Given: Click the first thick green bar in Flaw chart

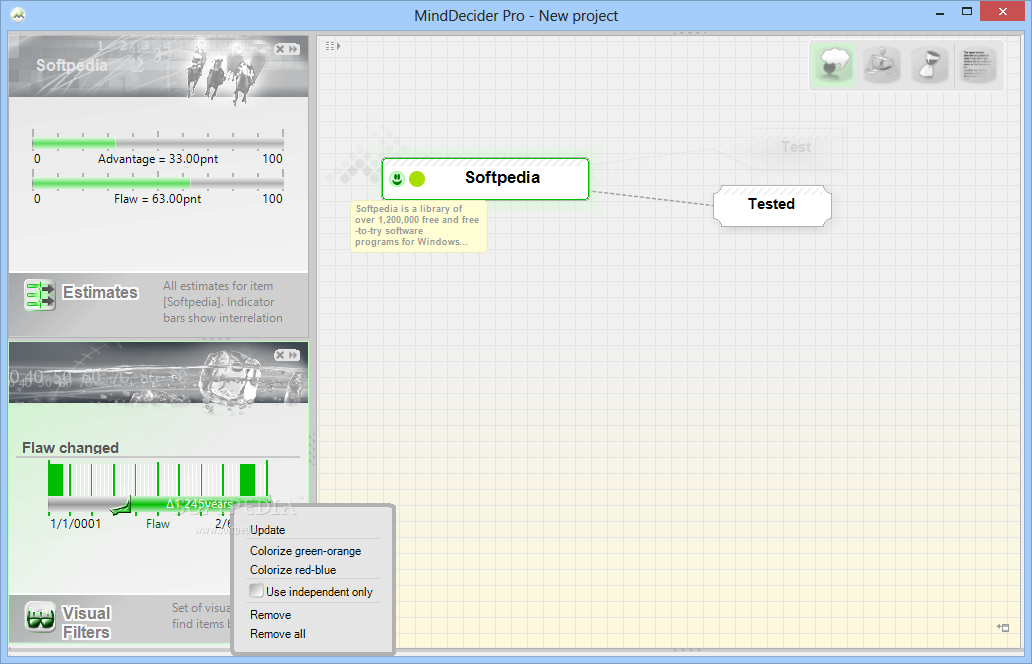Looking at the screenshot, I should click(56, 480).
